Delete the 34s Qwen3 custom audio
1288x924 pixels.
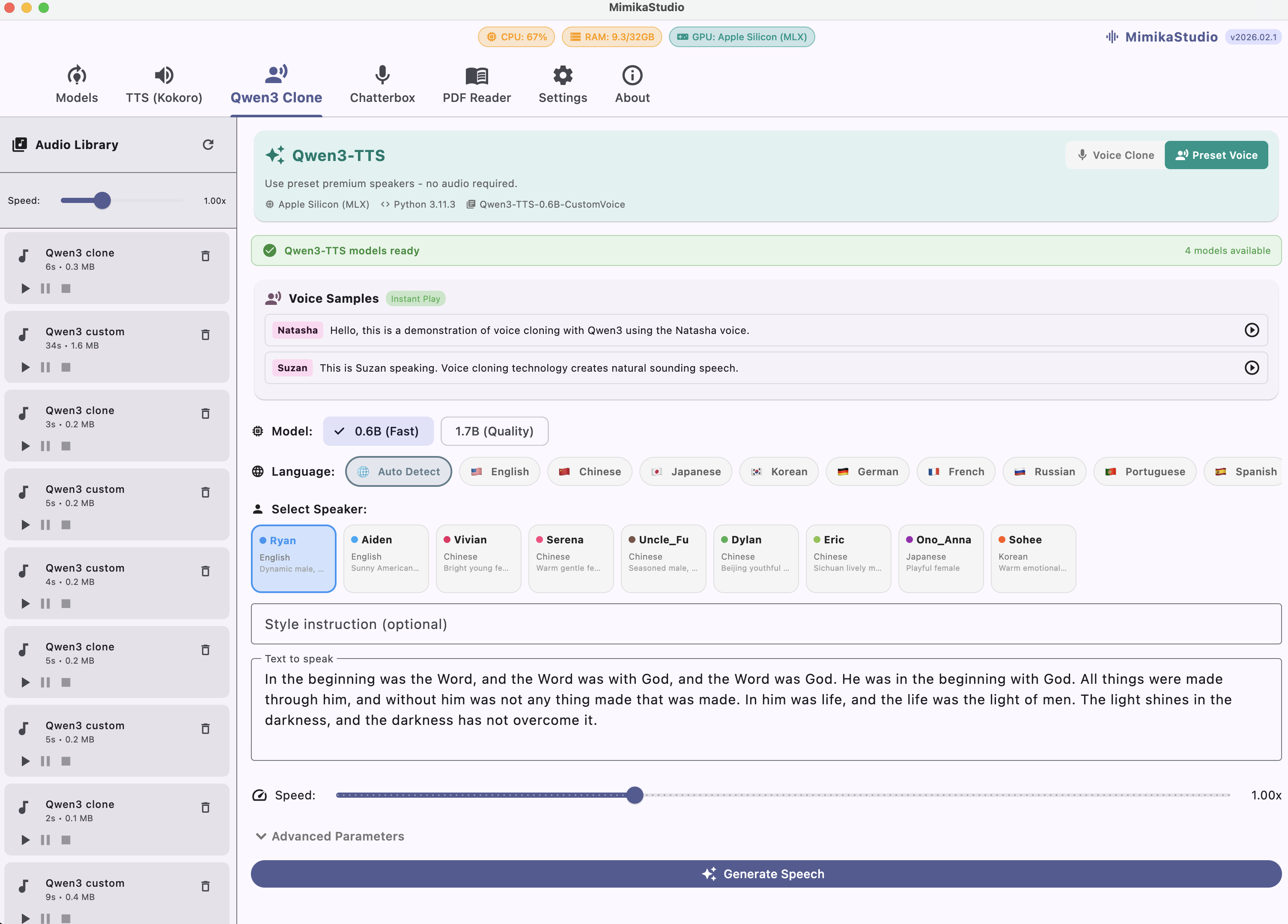[206, 335]
